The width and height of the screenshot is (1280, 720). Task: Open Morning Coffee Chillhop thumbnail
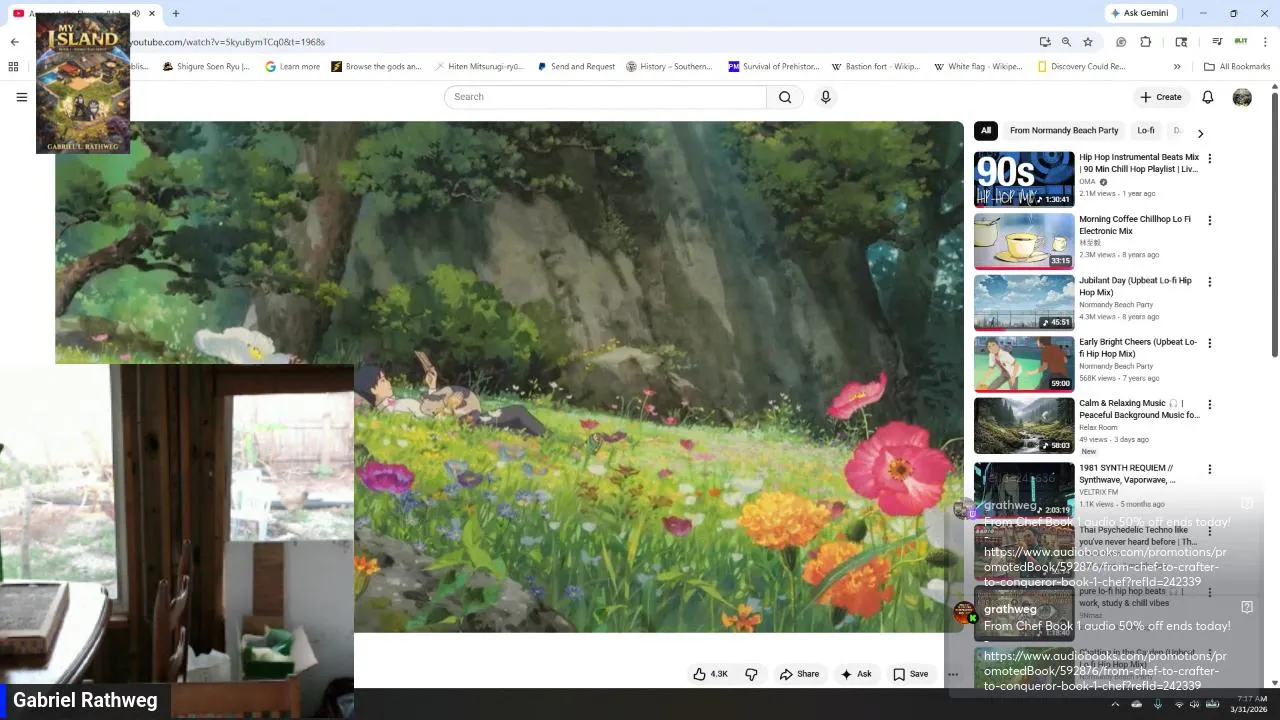[1024, 241]
